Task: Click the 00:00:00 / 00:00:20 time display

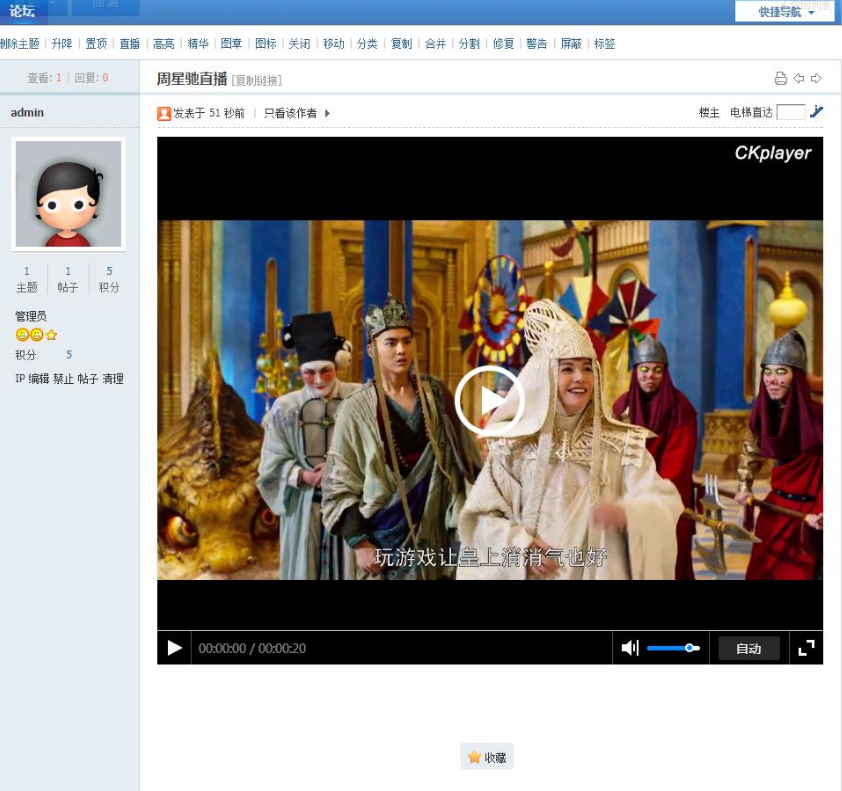Action: pos(252,648)
